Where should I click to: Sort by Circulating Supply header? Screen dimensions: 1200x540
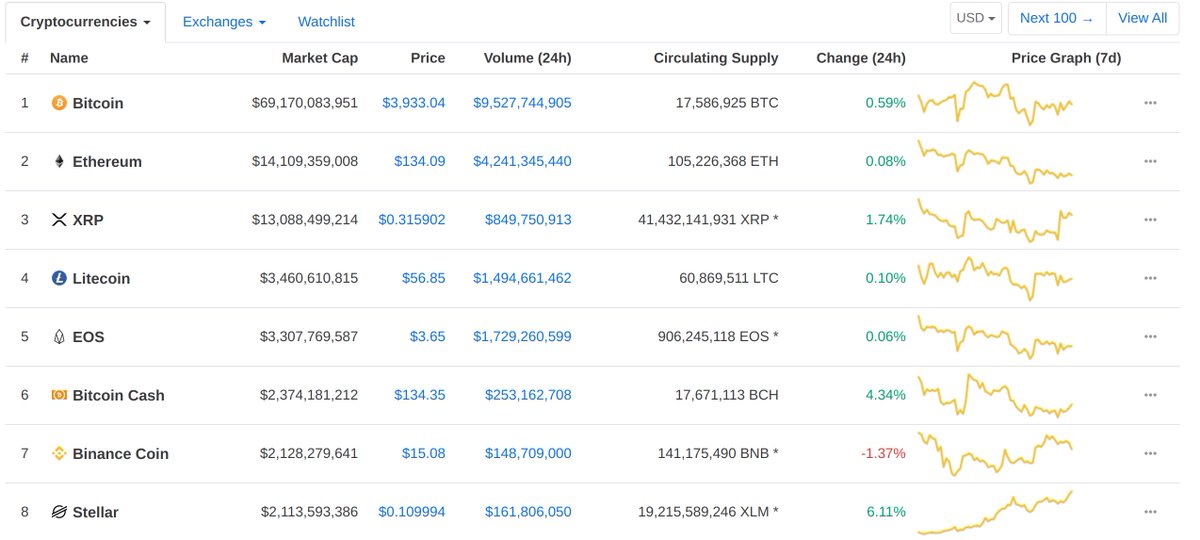click(716, 58)
